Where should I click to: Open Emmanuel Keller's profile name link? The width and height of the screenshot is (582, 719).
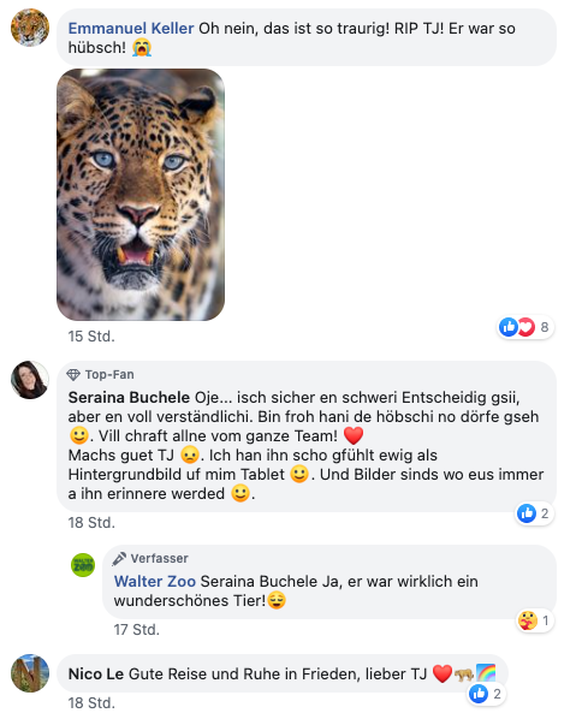131,28
